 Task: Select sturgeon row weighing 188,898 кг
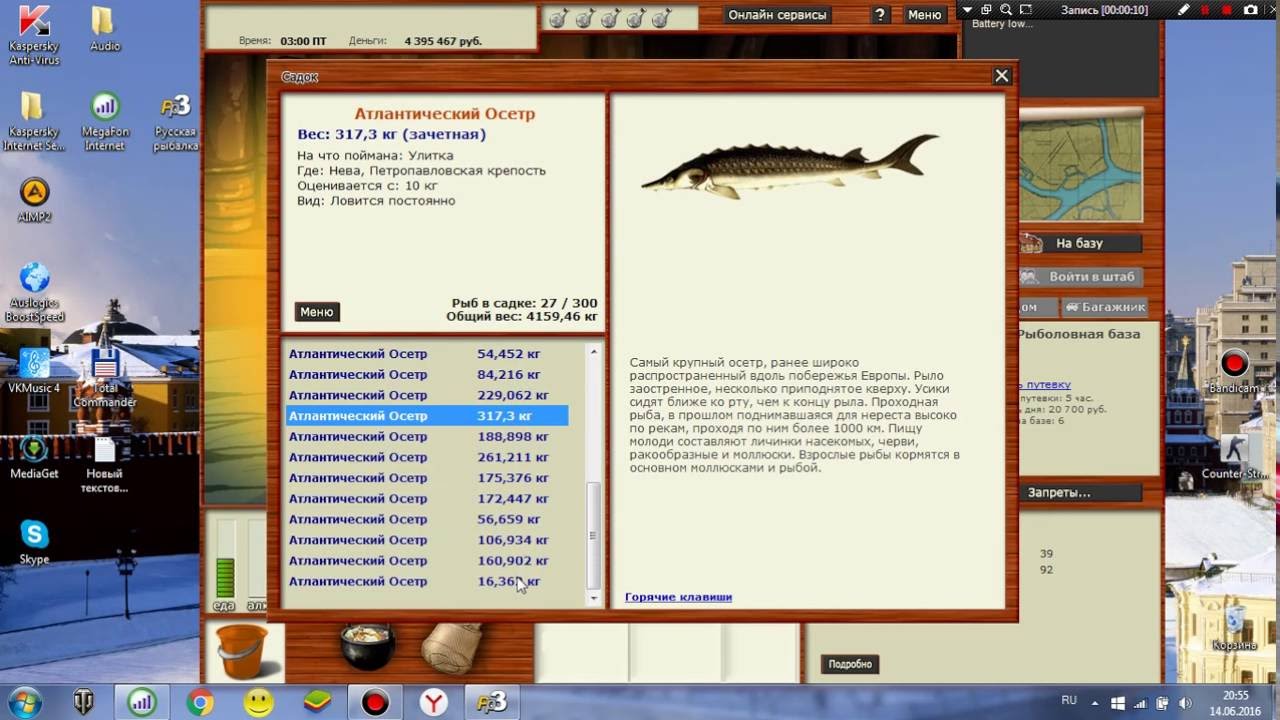tap(427, 437)
